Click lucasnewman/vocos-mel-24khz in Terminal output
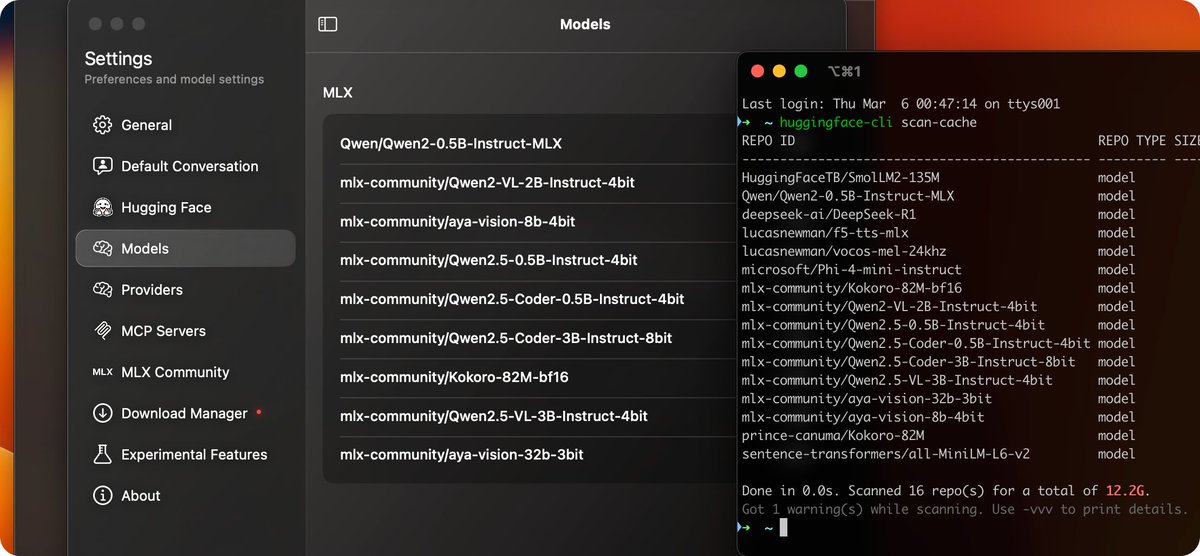The height and width of the screenshot is (556, 1200). click(x=844, y=251)
